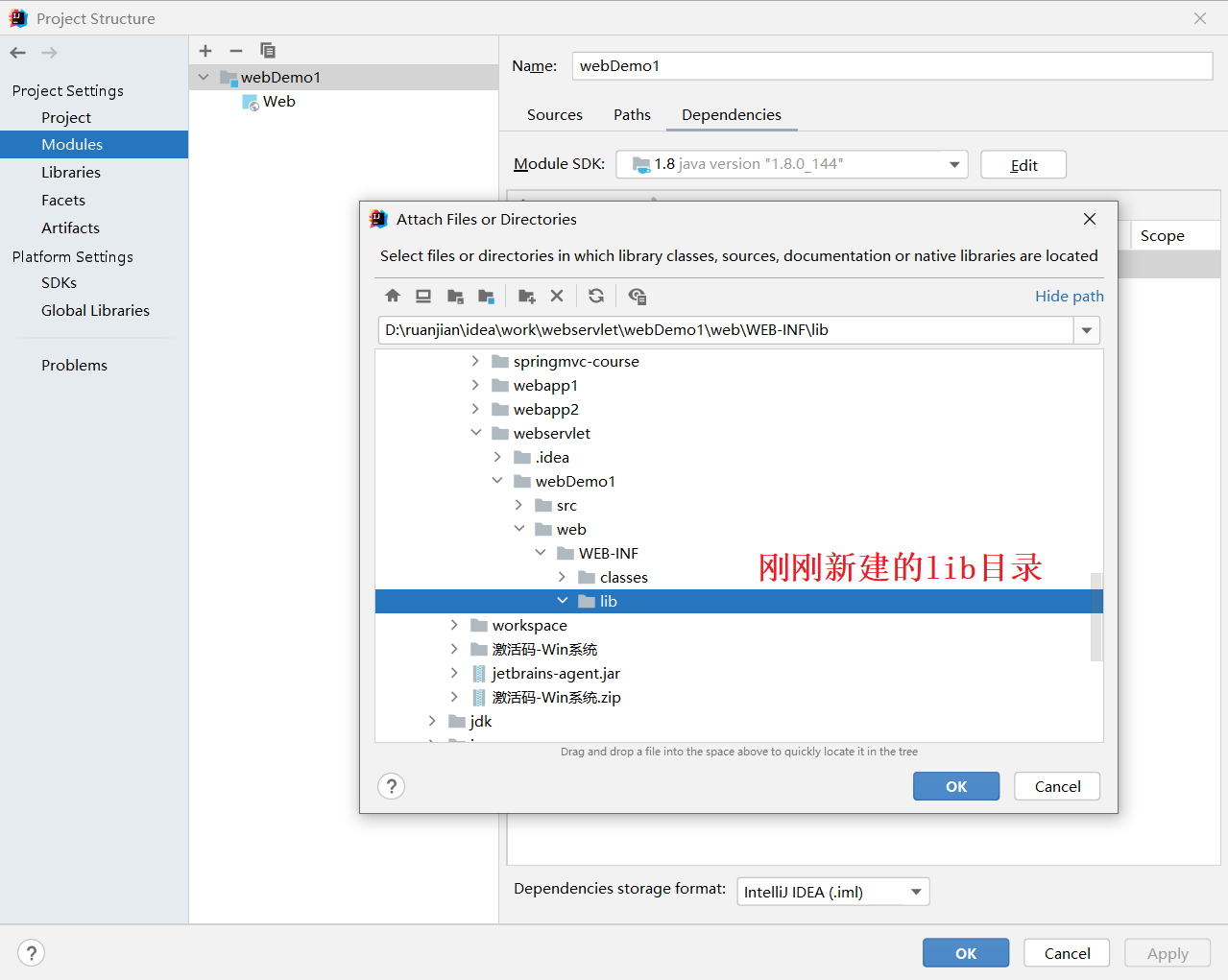Open Problems in the sidebar
Screen dimensions: 1228x980
click(x=74, y=366)
